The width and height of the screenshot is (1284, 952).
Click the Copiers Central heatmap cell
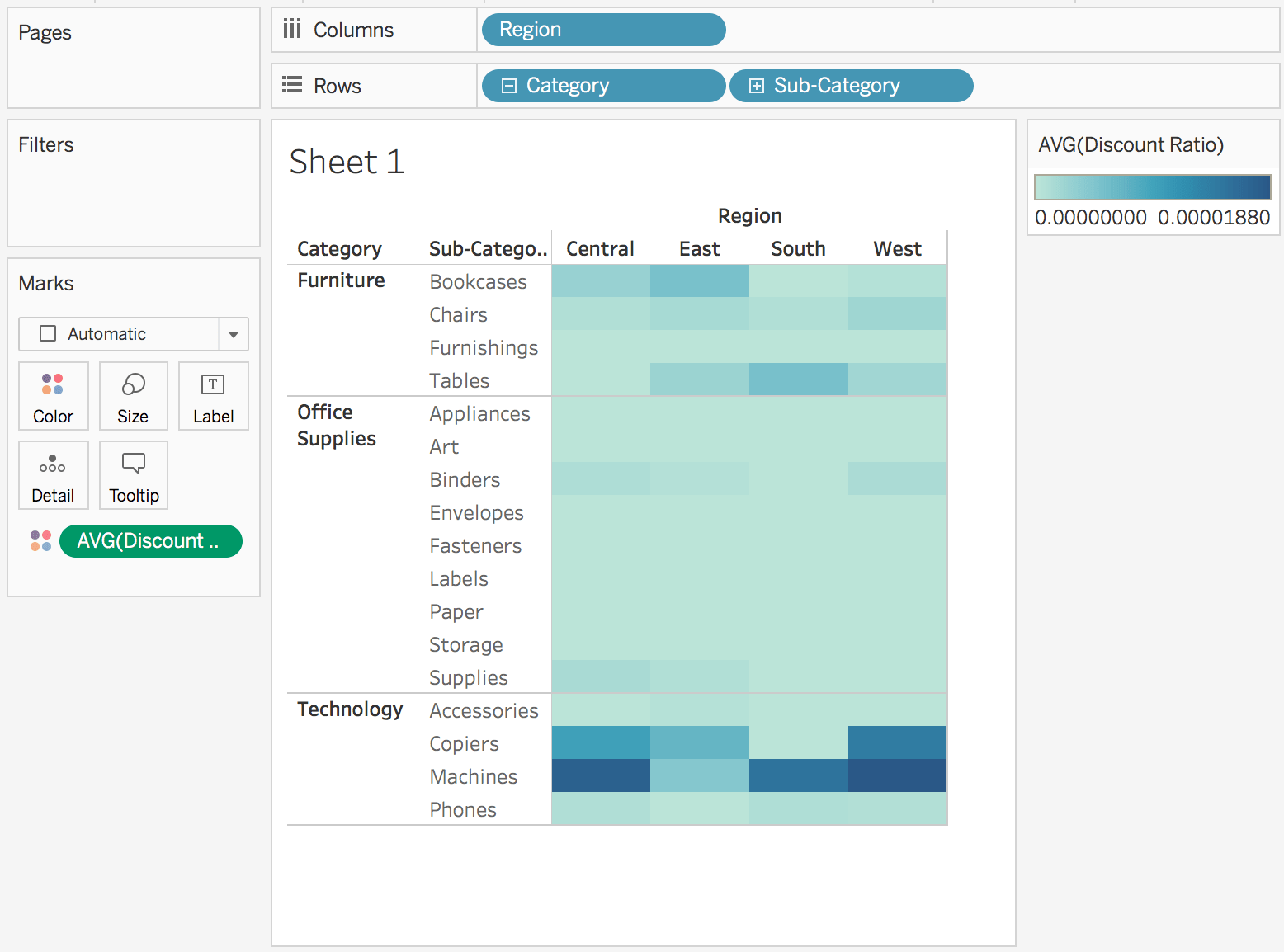tap(601, 742)
